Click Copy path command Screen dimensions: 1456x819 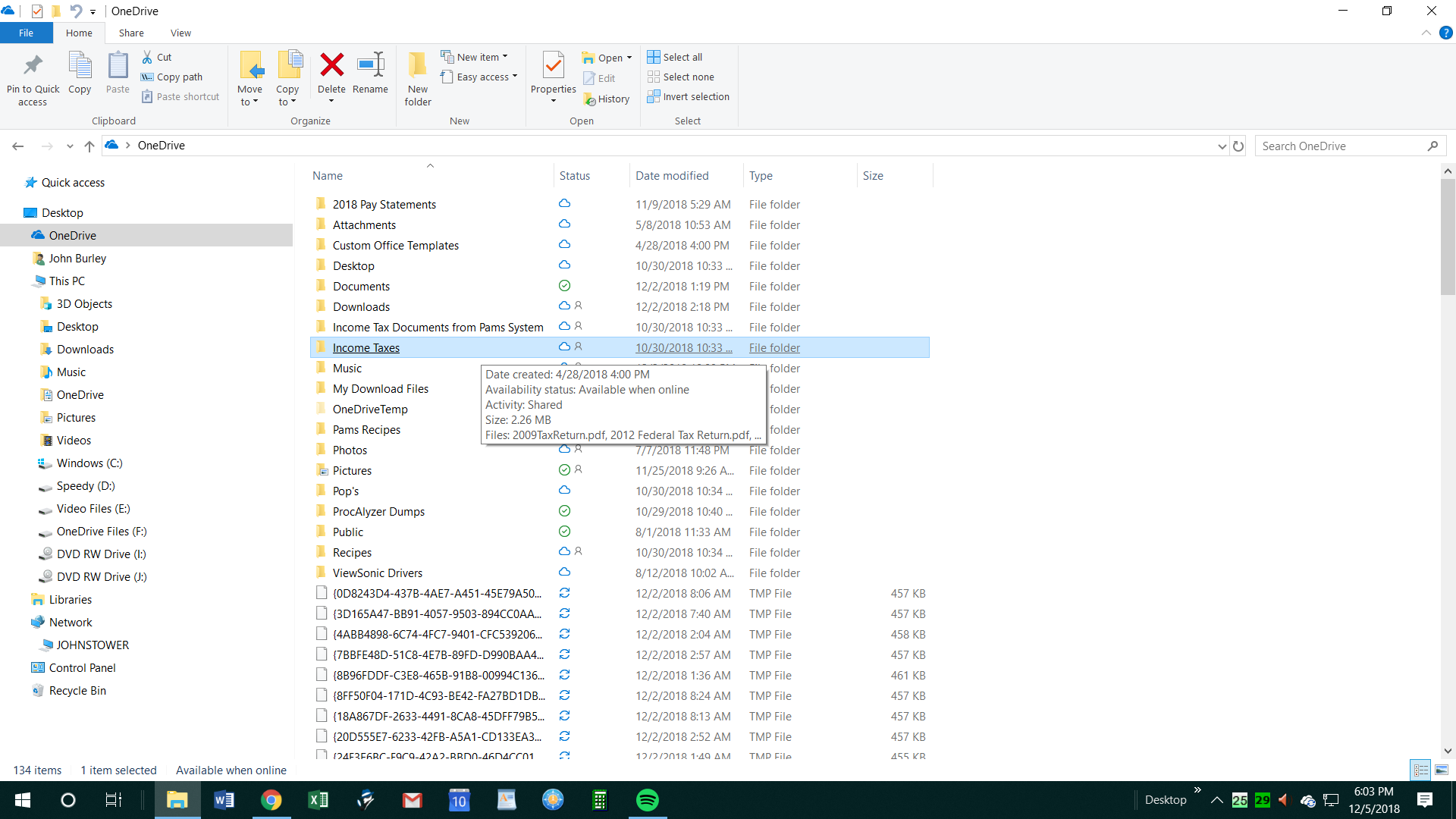click(x=172, y=77)
